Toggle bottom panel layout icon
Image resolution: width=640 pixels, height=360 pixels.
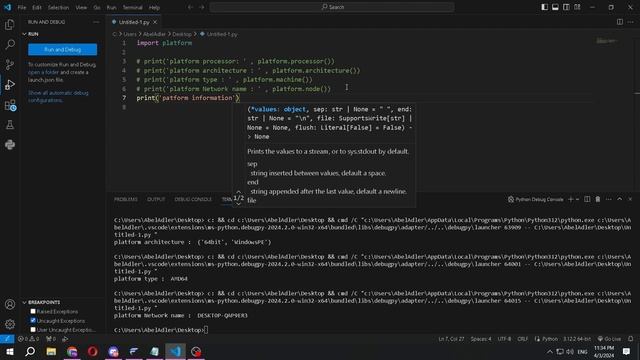tap(555, 7)
